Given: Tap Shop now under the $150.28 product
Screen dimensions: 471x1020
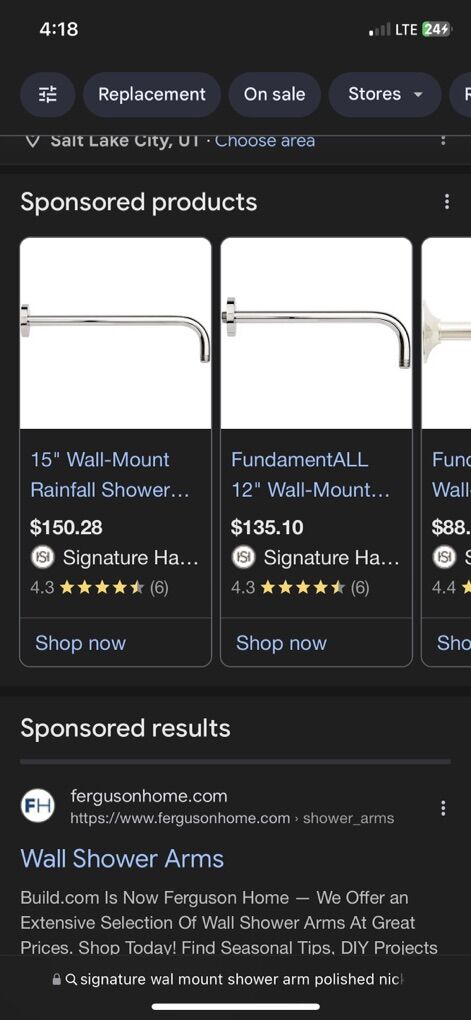Looking at the screenshot, I should point(80,643).
